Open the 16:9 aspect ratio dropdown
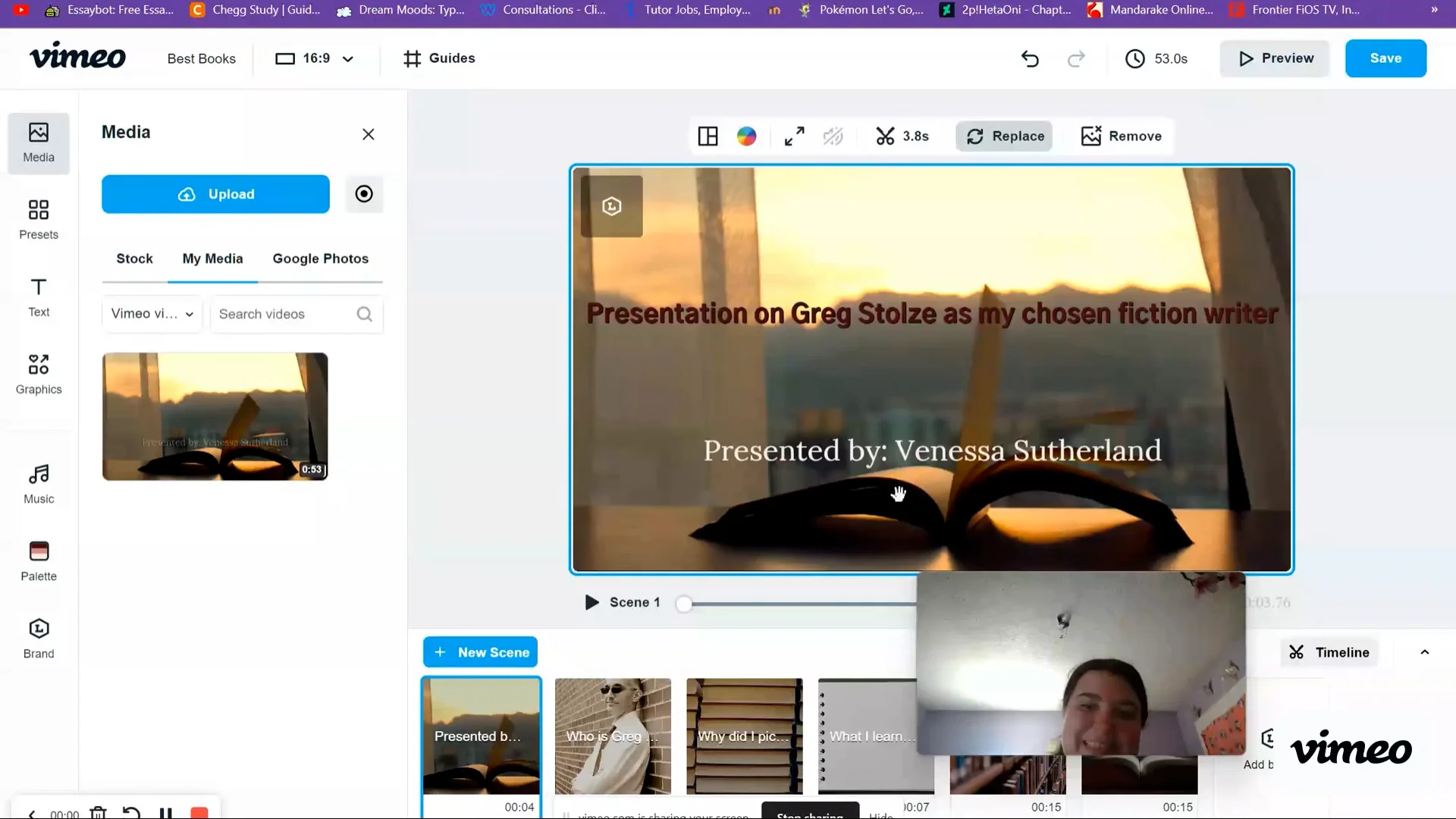Image resolution: width=1456 pixels, height=819 pixels. tap(314, 58)
